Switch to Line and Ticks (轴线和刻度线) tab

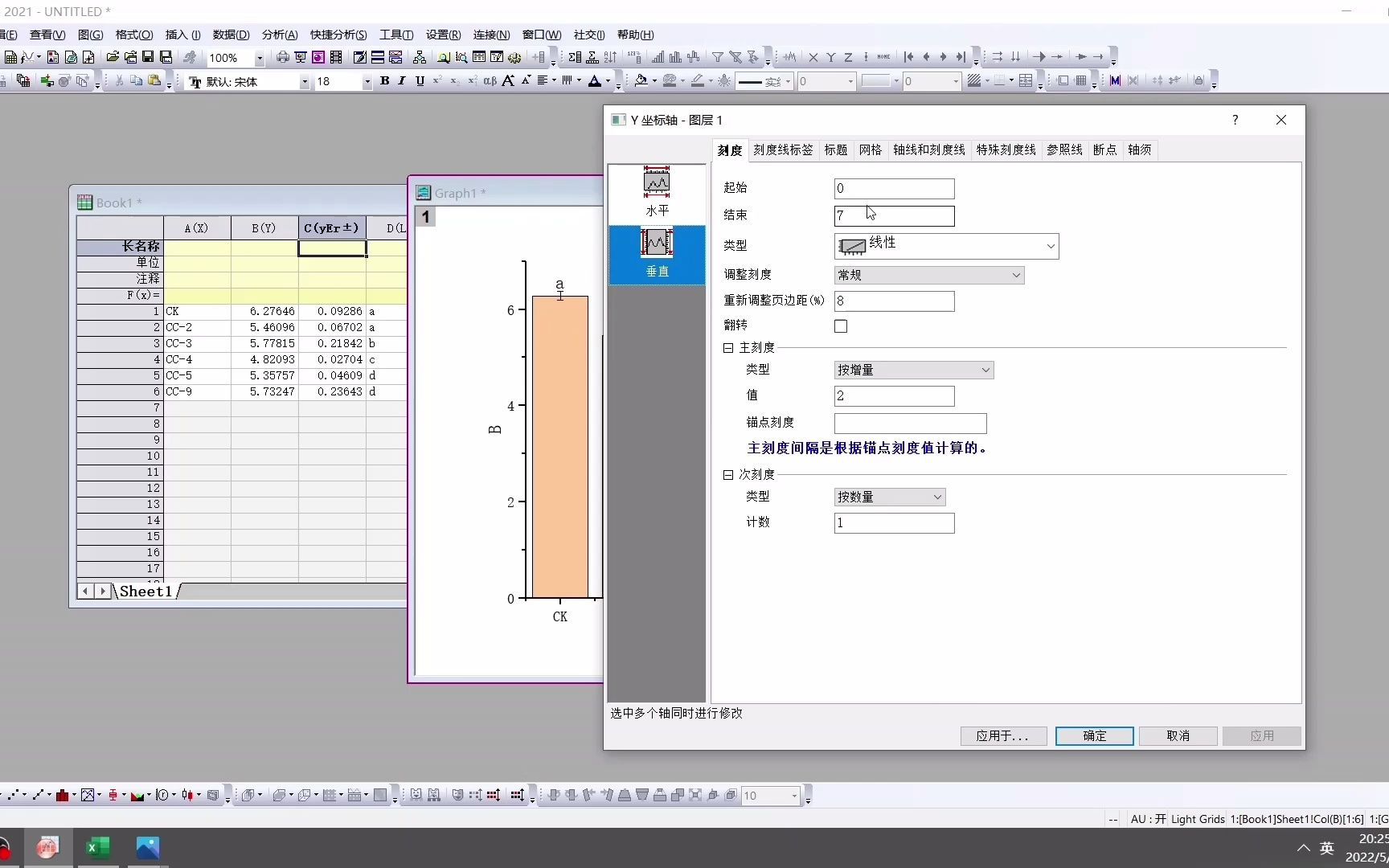pyautogui.click(x=929, y=149)
